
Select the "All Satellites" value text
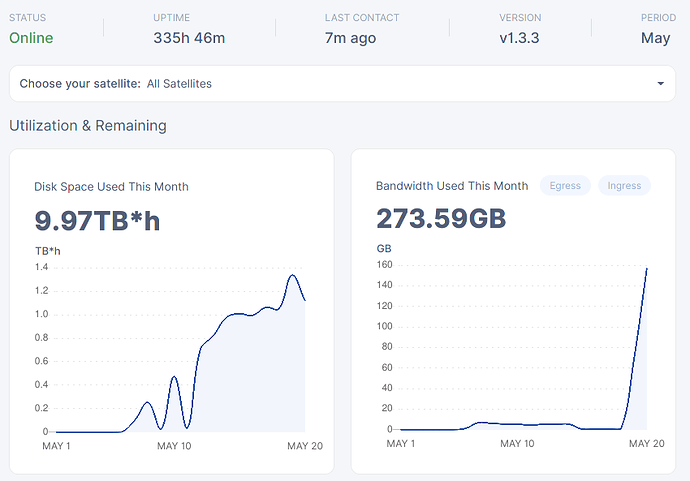coord(179,84)
